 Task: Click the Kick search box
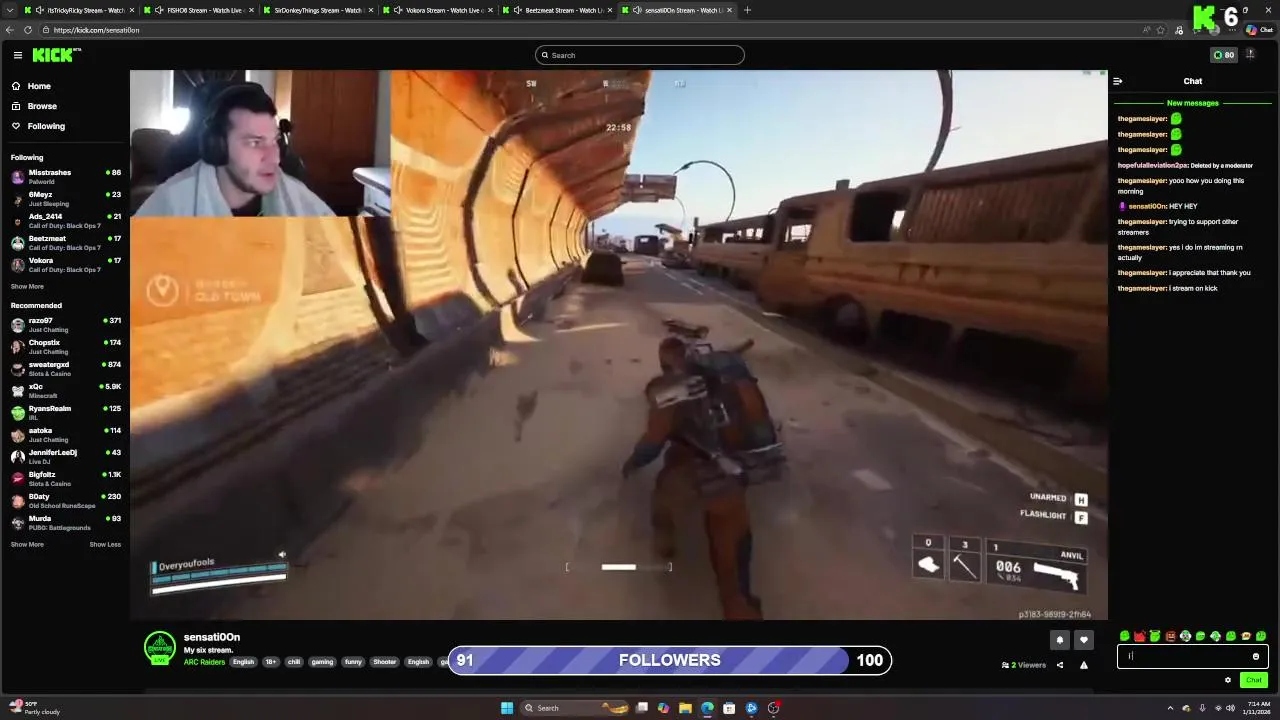640,55
